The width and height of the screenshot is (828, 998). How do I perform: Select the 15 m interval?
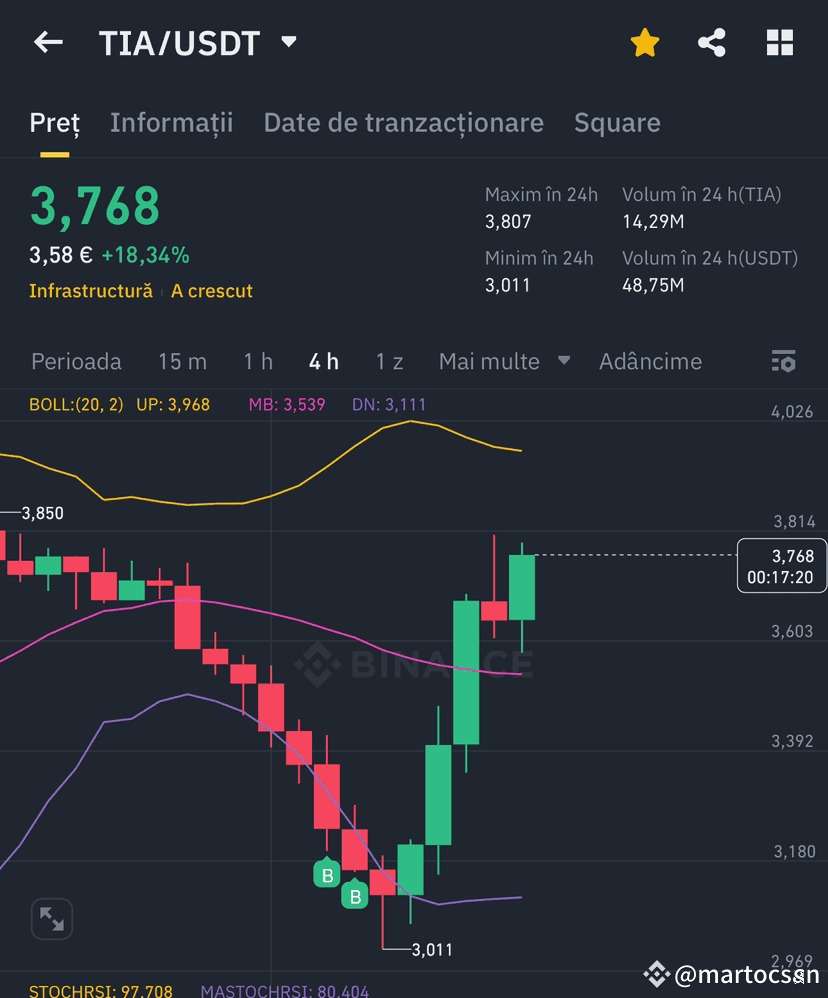182,362
